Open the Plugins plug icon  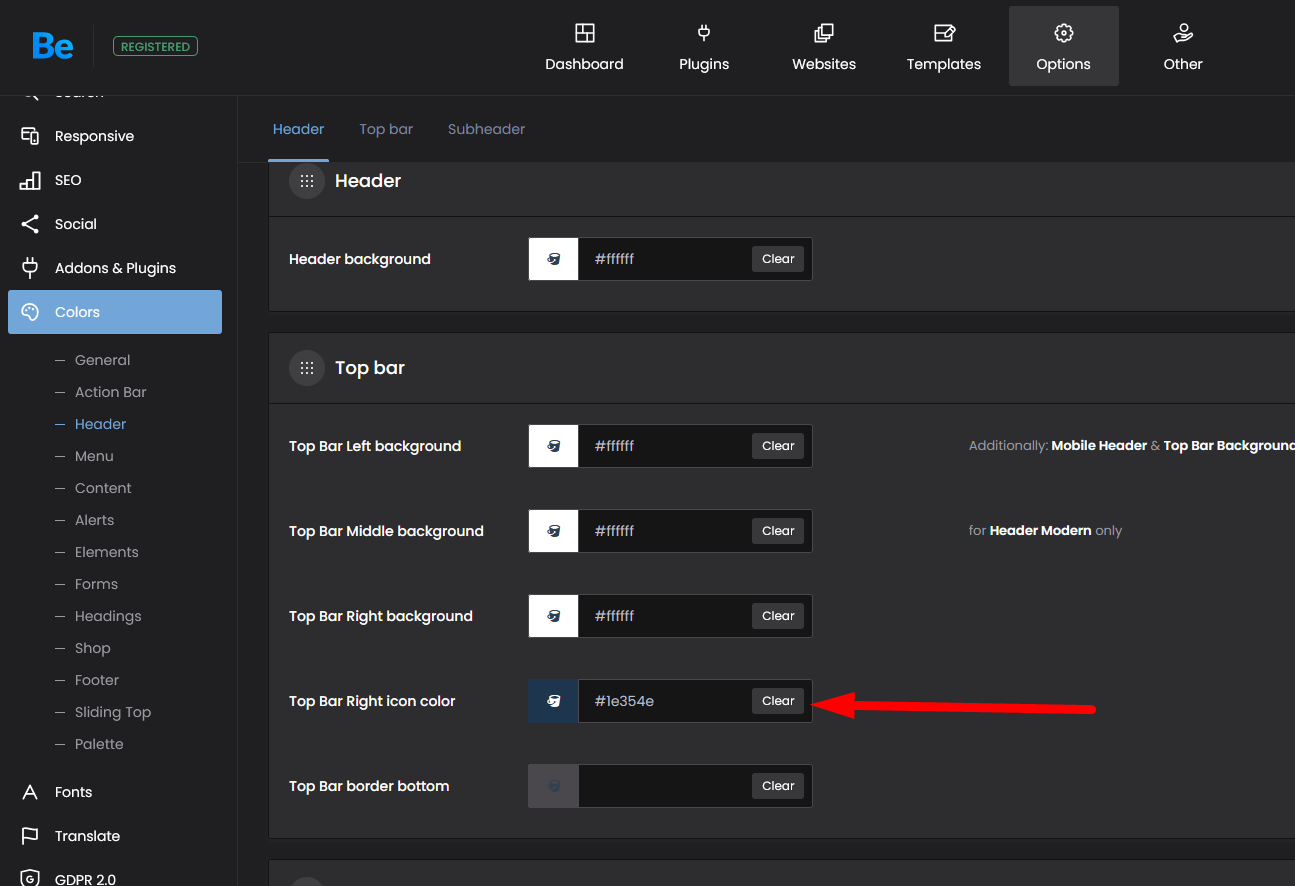tap(704, 34)
